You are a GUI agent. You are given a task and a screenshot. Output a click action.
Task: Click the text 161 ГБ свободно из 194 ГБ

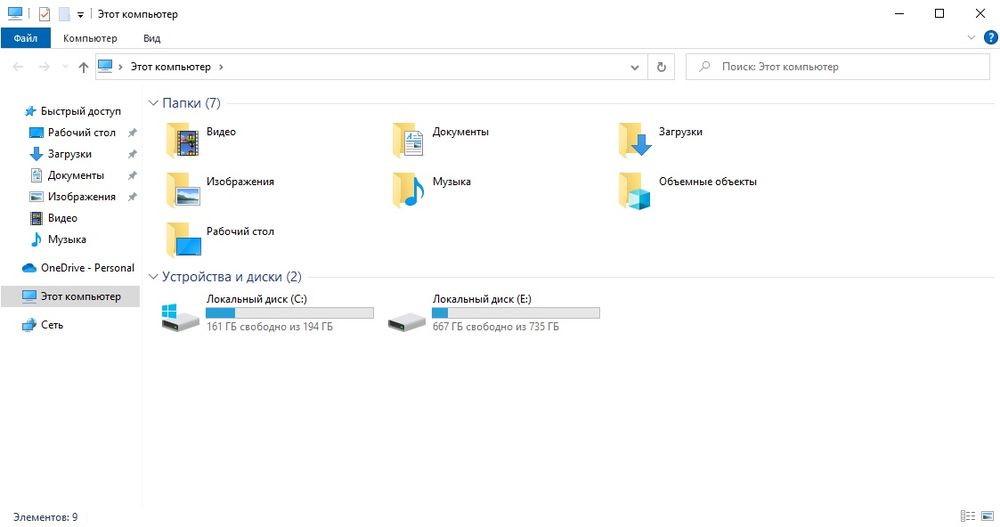click(x=269, y=327)
